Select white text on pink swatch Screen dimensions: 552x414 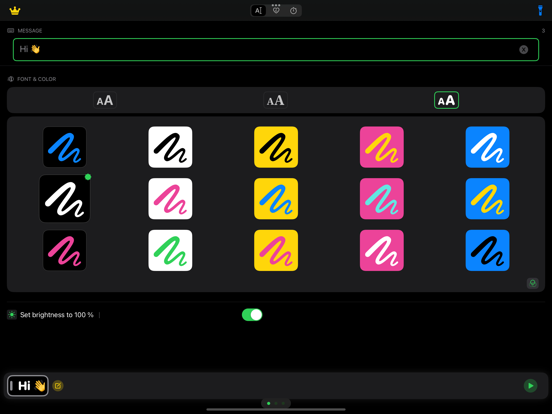point(382,250)
